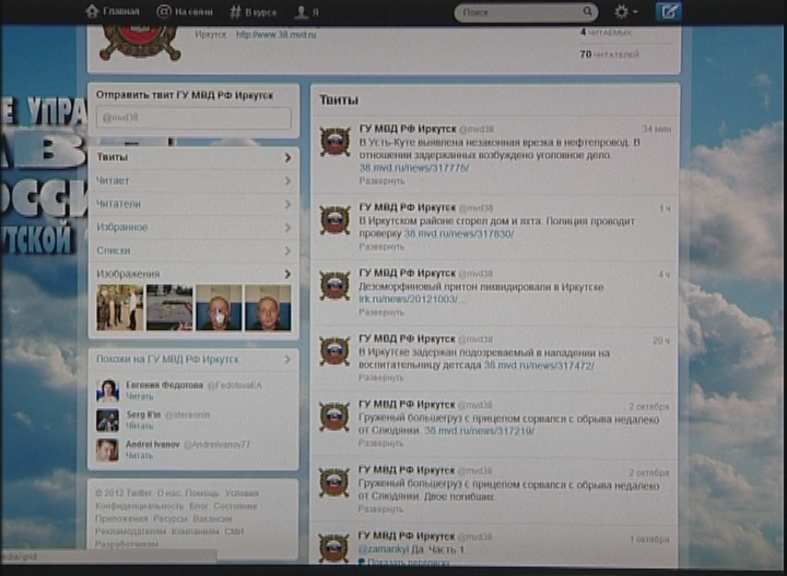Open link 38.mvd.ru/news/317778/
787x576 pixels.
coord(414,168)
